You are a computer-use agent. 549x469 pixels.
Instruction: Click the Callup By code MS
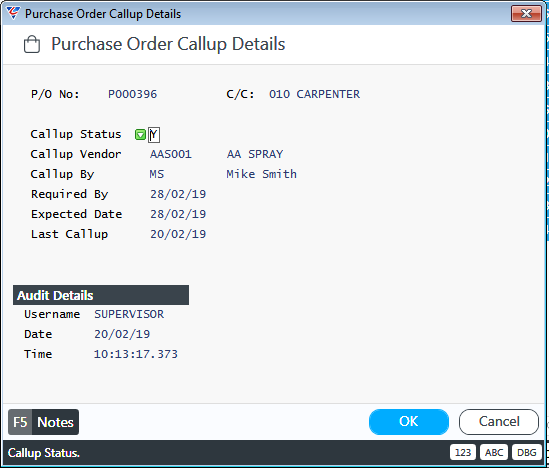tap(157, 174)
